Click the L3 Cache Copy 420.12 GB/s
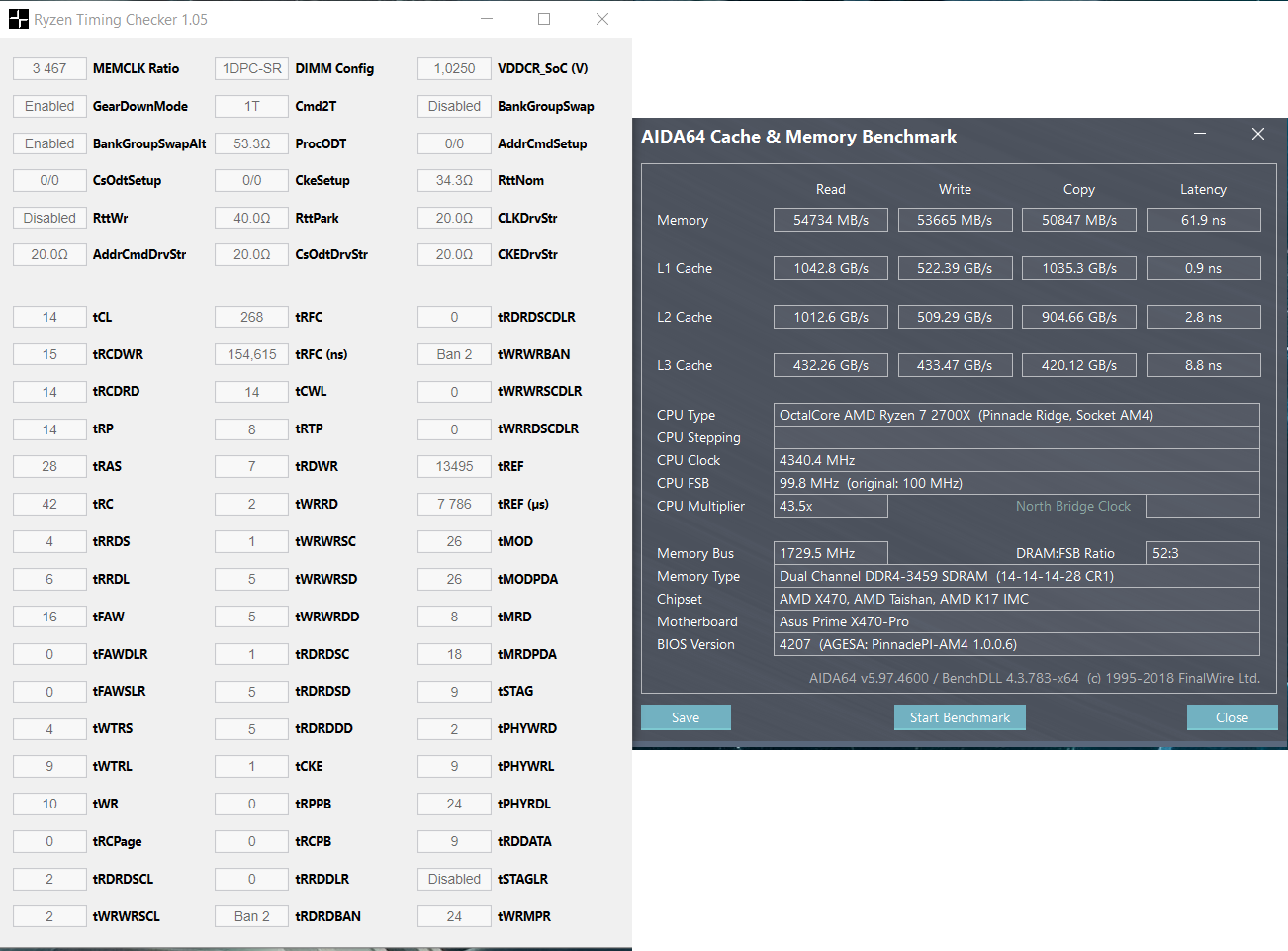This screenshot has height=951, width=1288. pyautogui.click(x=1079, y=365)
